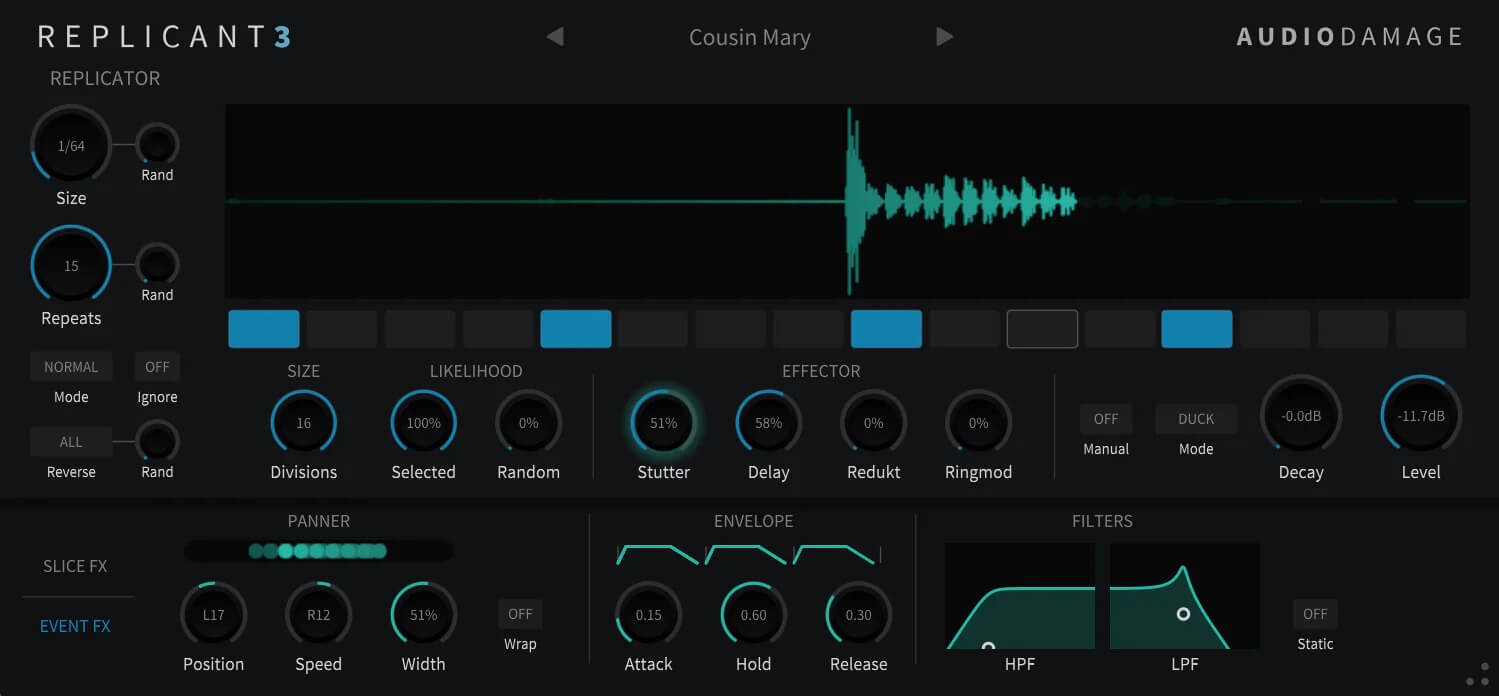This screenshot has height=696, width=1499.
Task: Click the Divisions knob in Size section
Action: click(x=303, y=422)
